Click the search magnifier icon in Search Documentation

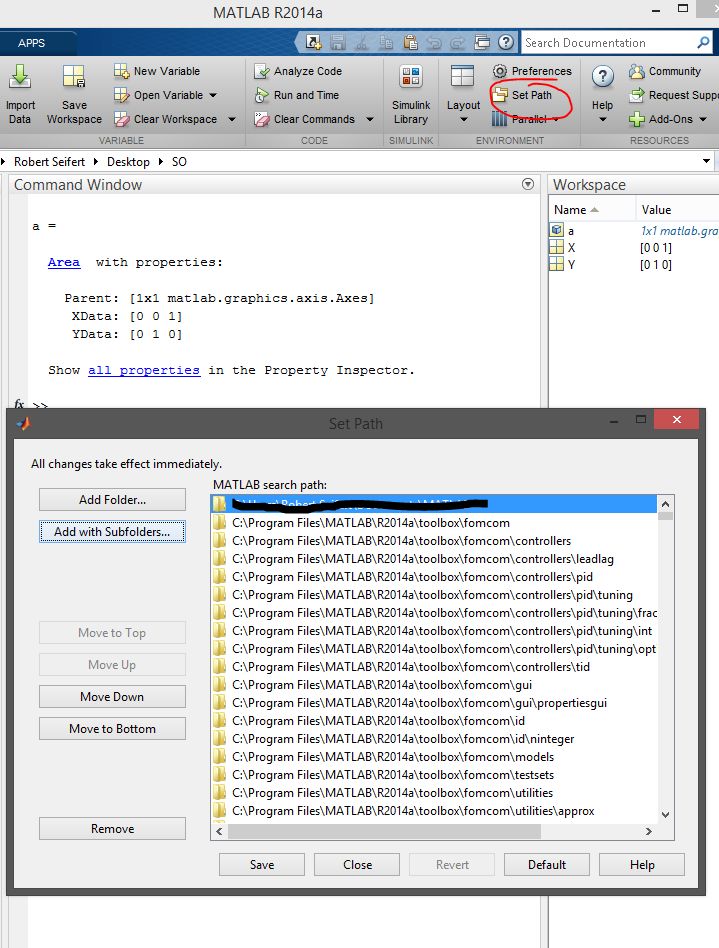(x=703, y=42)
